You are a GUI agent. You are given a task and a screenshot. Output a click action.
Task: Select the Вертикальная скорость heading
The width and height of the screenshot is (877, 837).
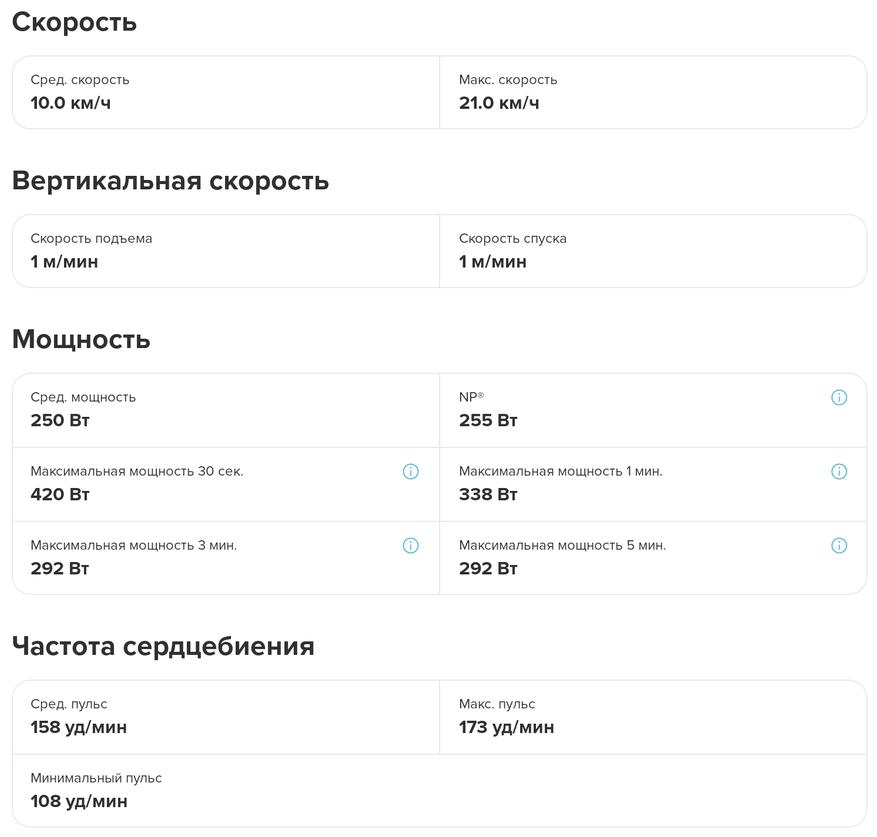tap(171, 181)
